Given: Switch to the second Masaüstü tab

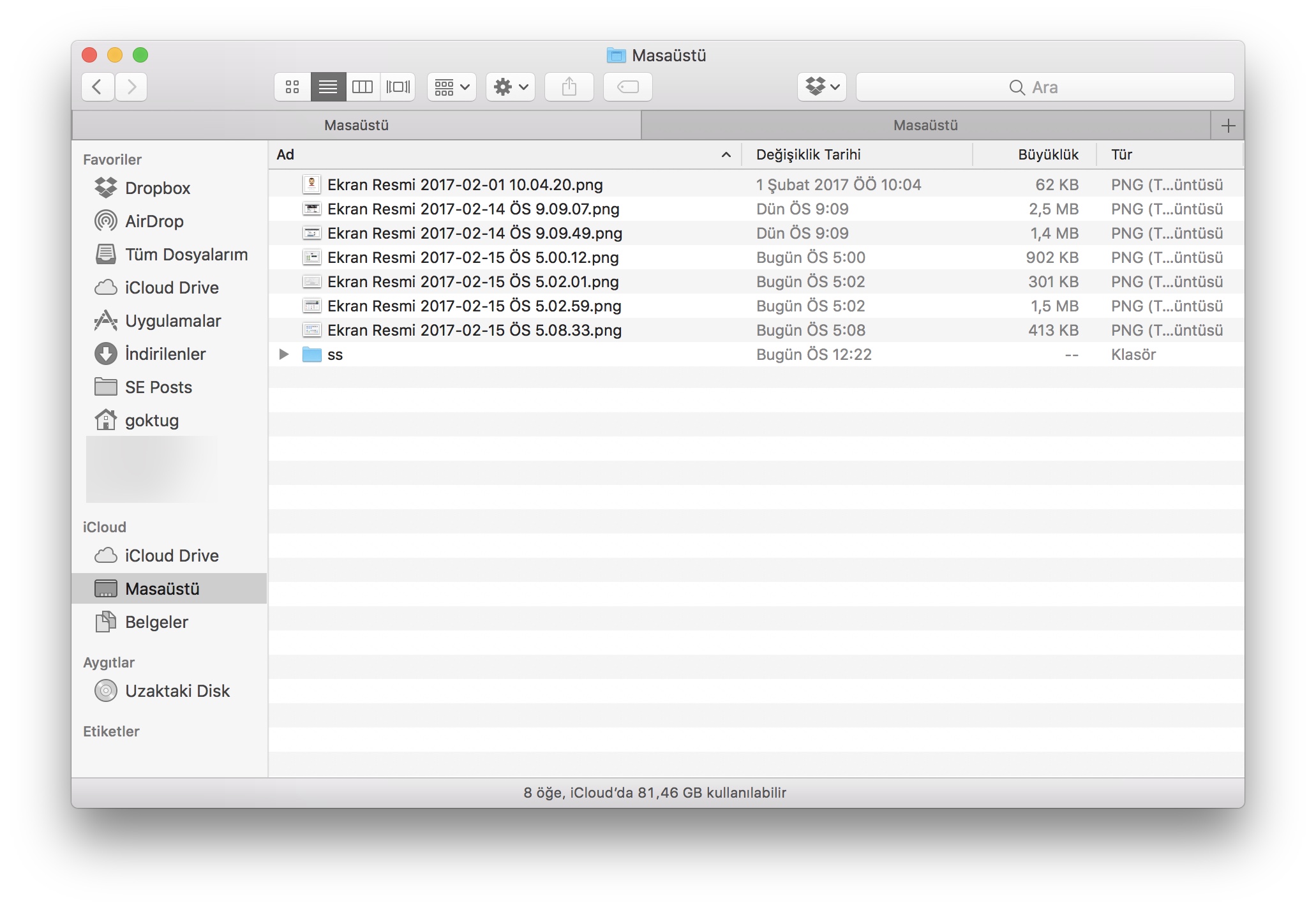Looking at the screenshot, I should 925,125.
